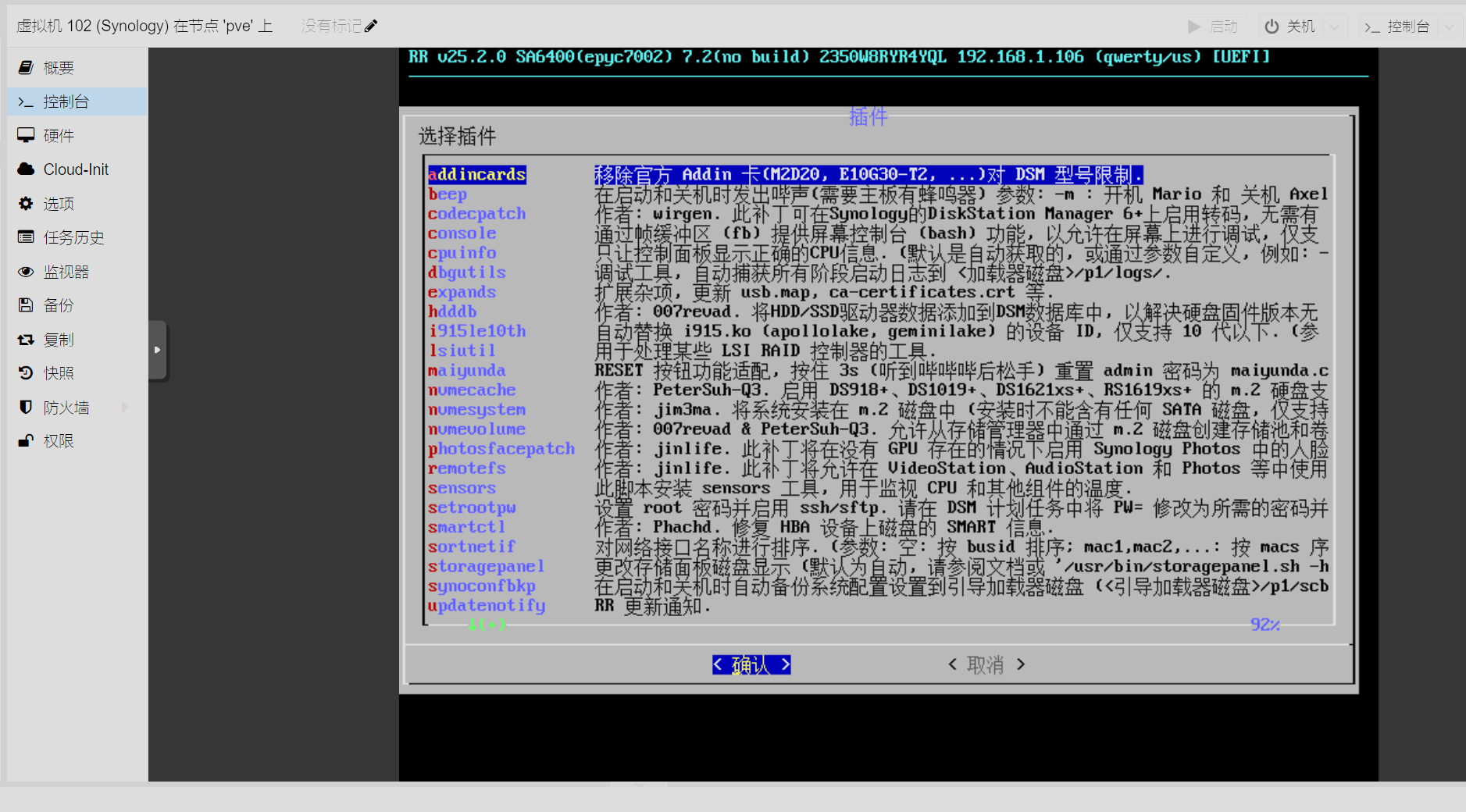Click the terminal icon on top Console button
This screenshot has height=812, width=1466.
coord(1372,27)
